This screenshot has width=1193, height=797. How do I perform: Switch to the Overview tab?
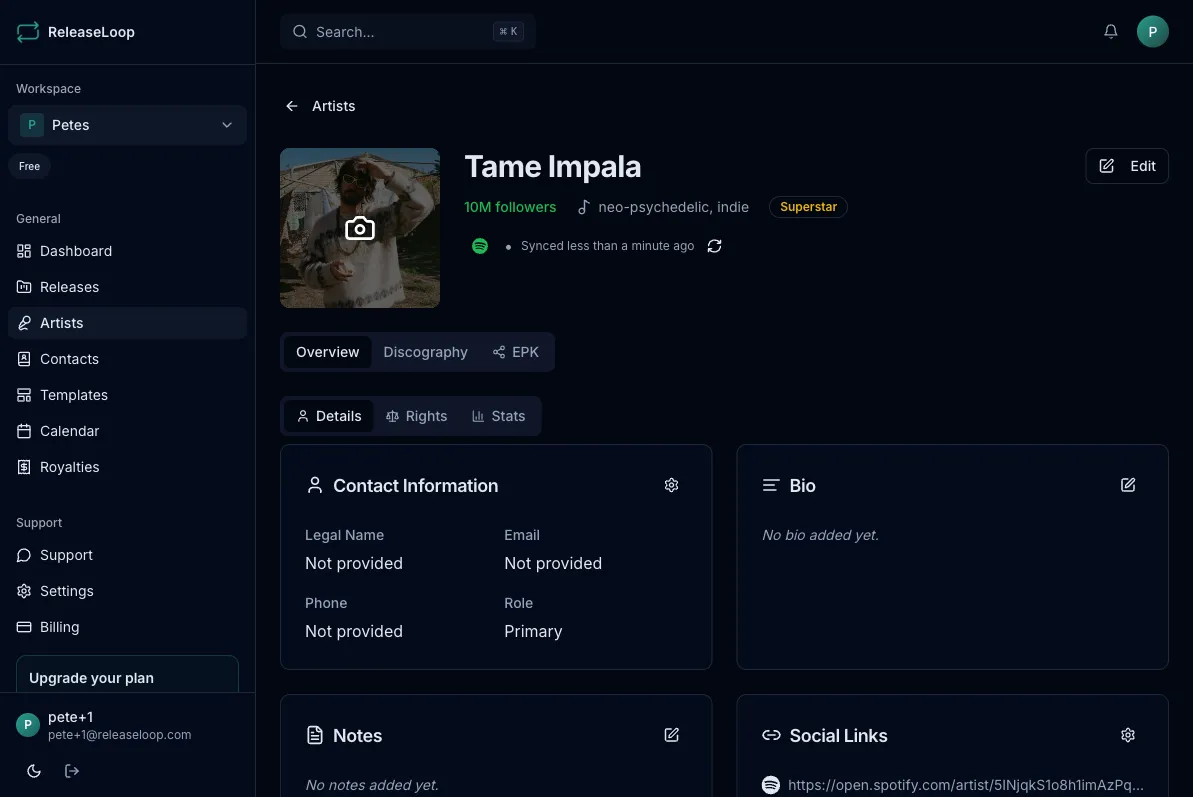coord(327,352)
